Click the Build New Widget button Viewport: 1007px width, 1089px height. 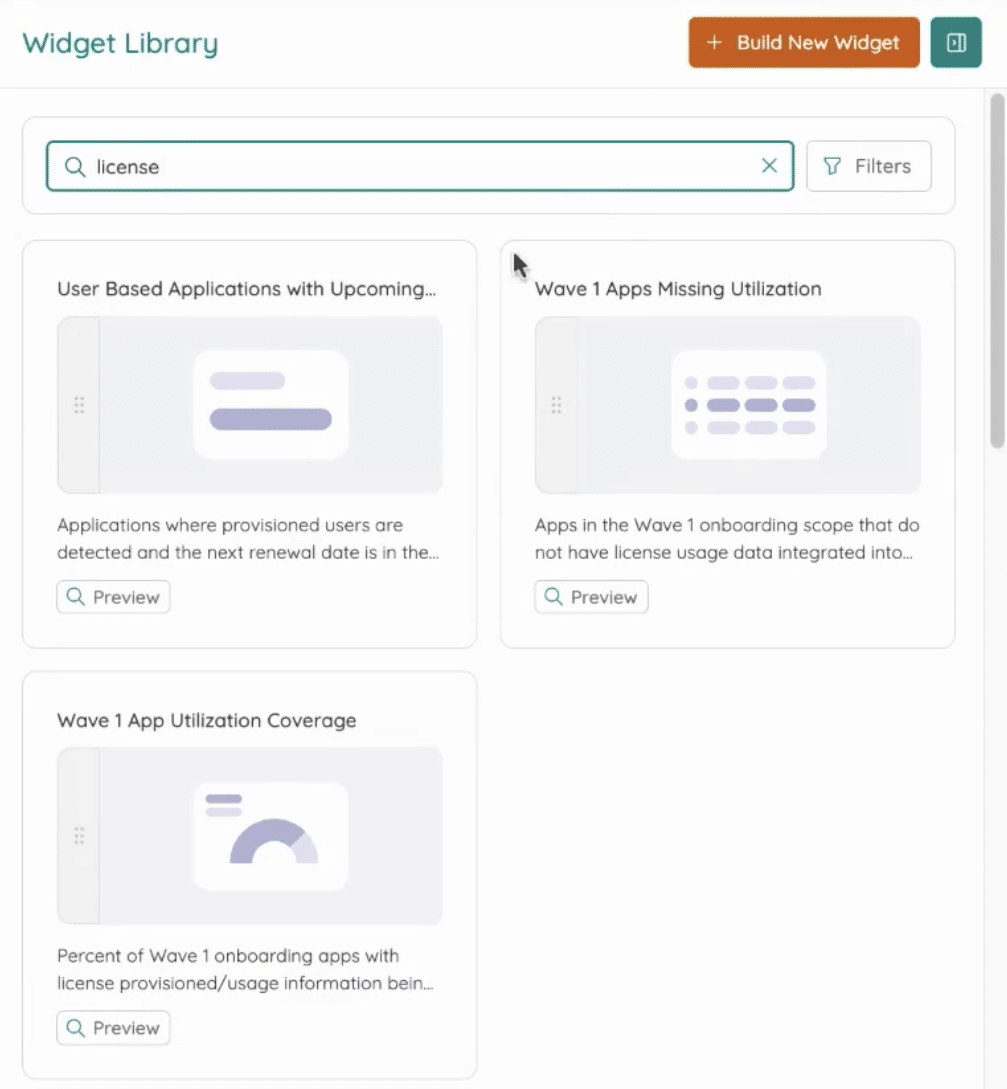click(803, 43)
